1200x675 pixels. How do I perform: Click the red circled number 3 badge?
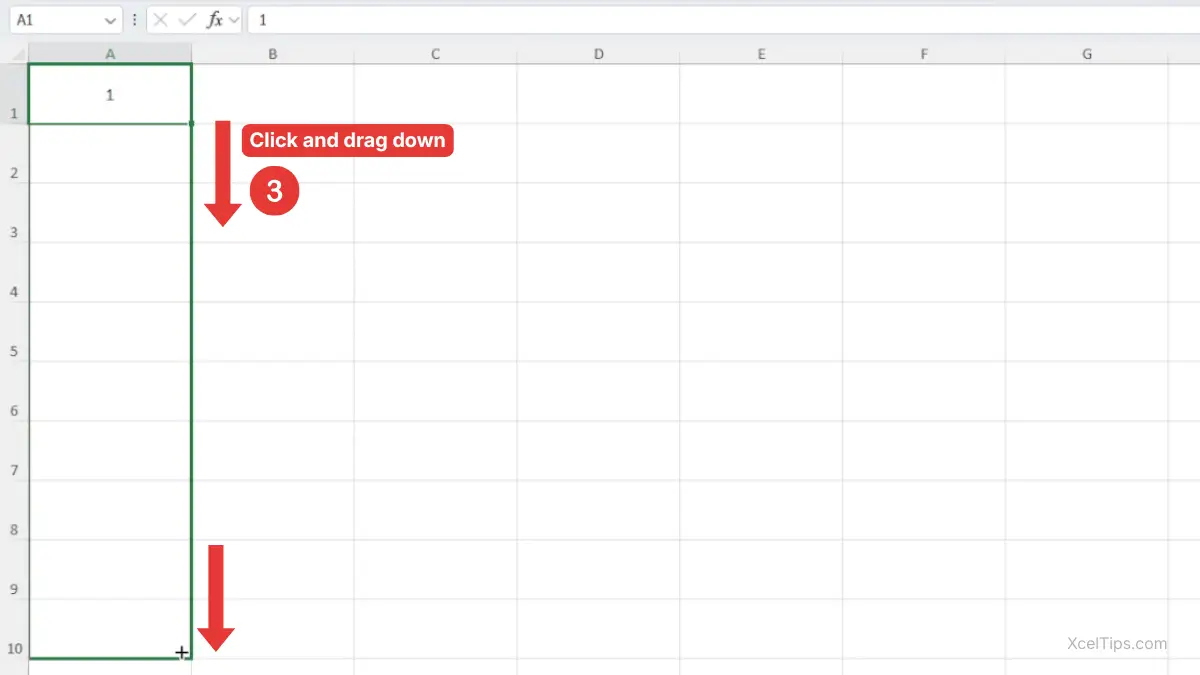(274, 193)
